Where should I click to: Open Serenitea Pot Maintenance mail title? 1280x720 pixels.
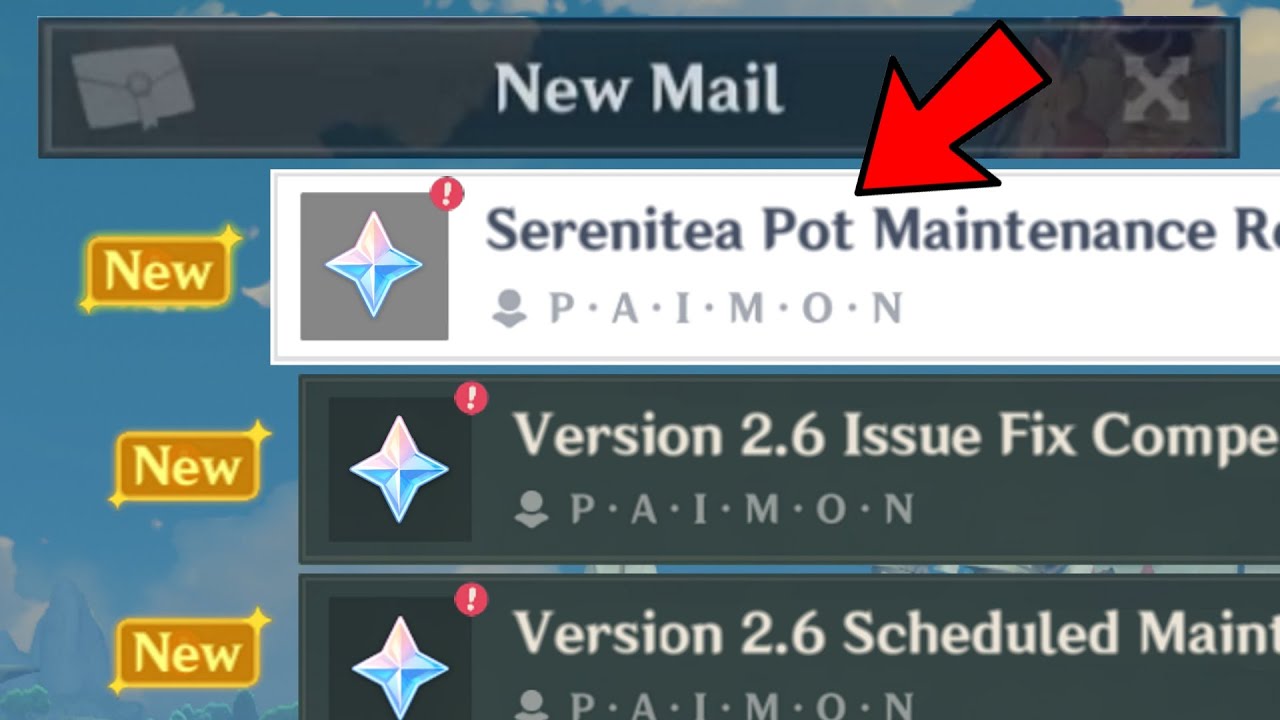(x=882, y=230)
